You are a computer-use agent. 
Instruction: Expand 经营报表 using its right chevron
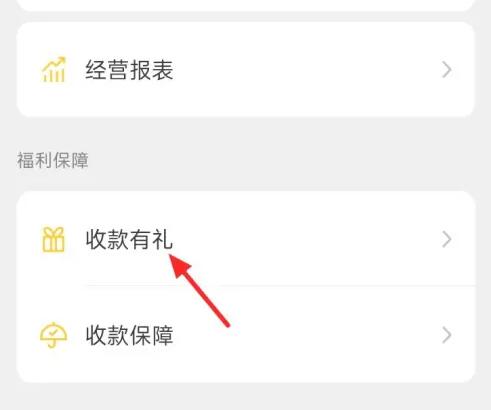point(447,70)
